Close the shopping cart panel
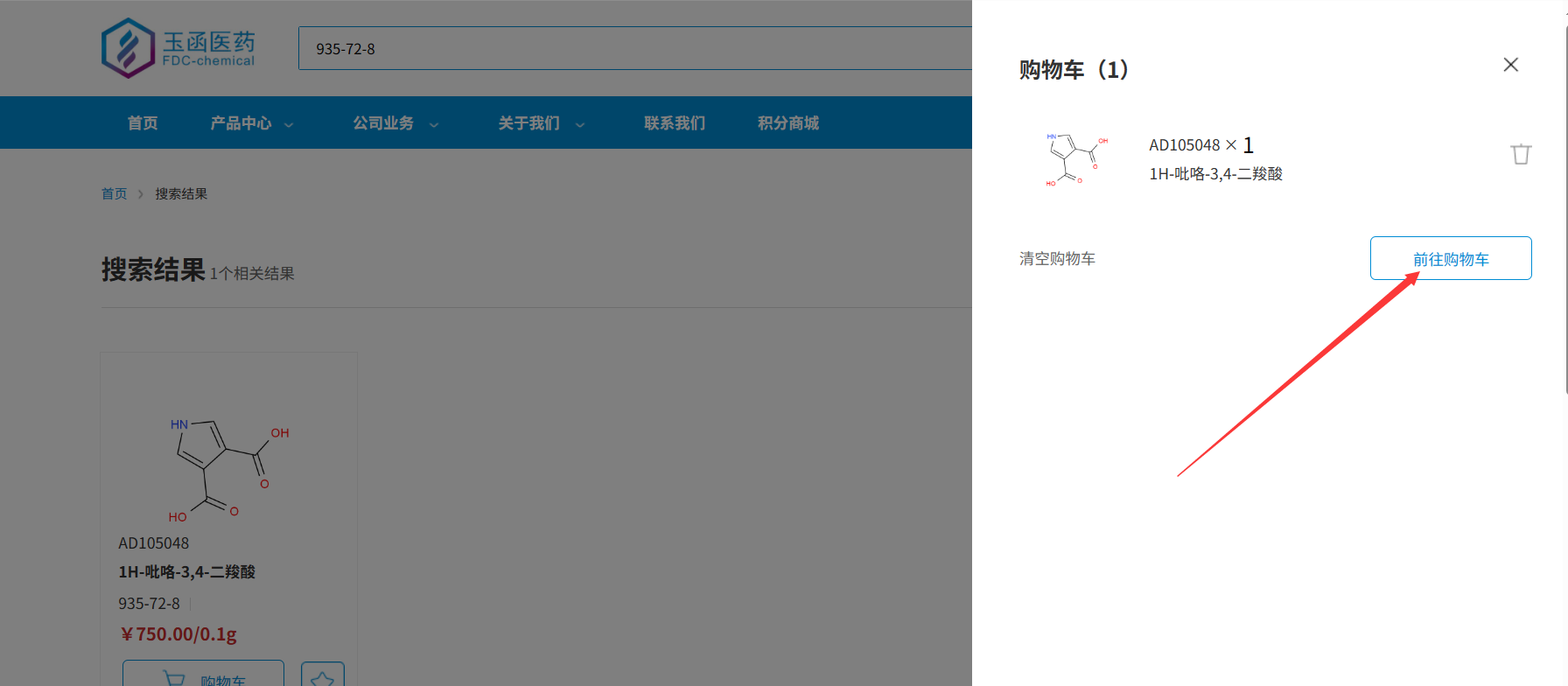Viewport: 1568px width, 686px height. point(1510,65)
